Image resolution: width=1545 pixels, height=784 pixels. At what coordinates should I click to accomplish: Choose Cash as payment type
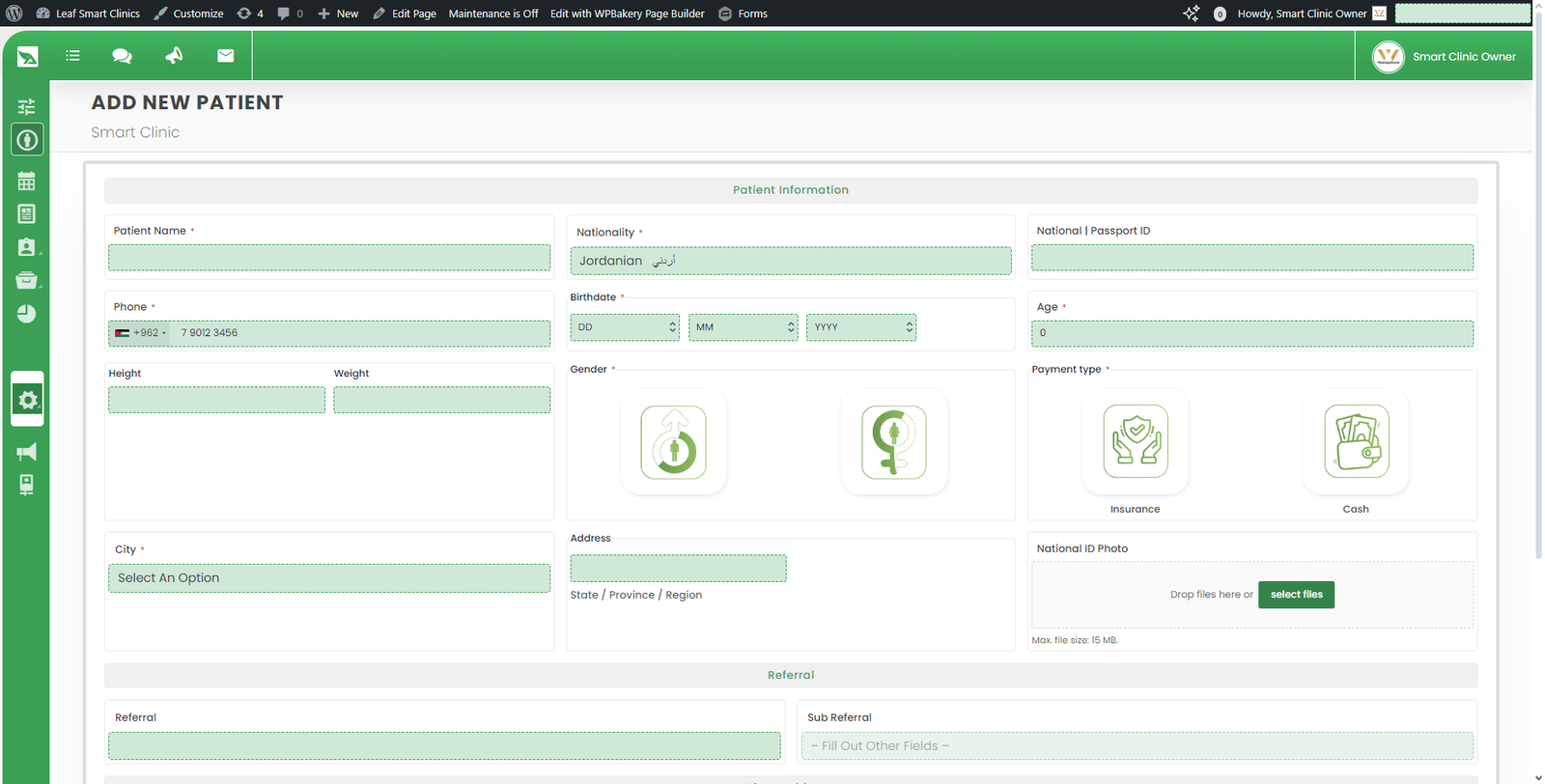pos(1355,442)
